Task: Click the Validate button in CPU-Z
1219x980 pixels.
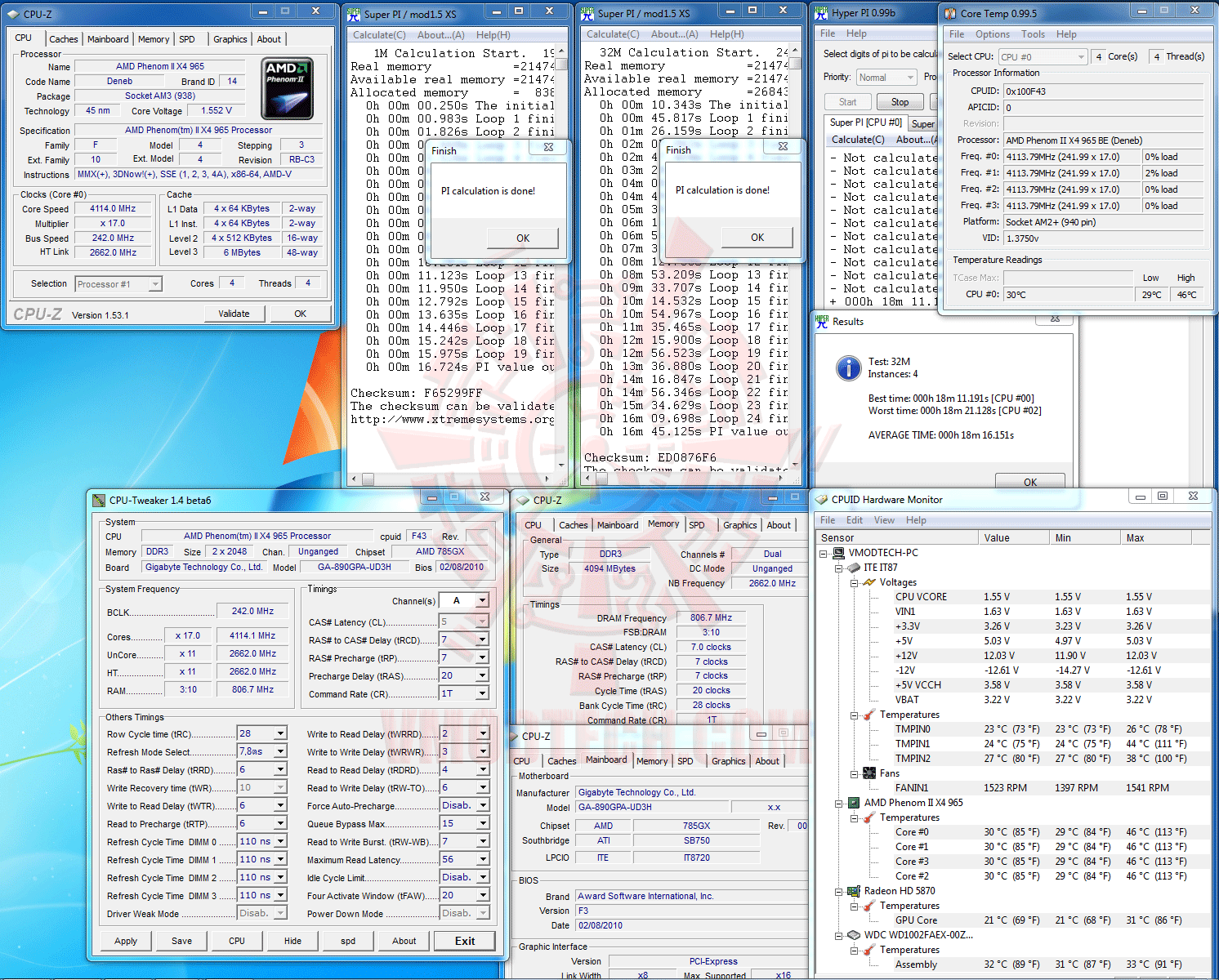Action: pyautogui.click(x=234, y=314)
